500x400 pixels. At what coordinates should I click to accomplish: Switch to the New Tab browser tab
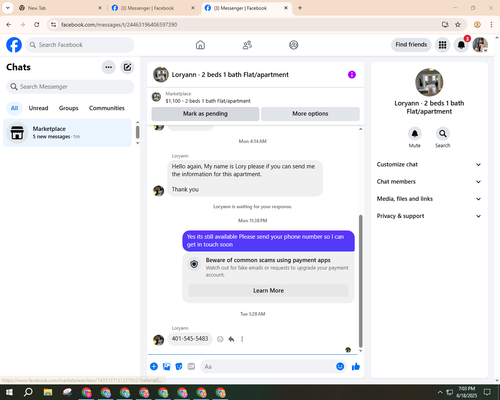[60, 8]
